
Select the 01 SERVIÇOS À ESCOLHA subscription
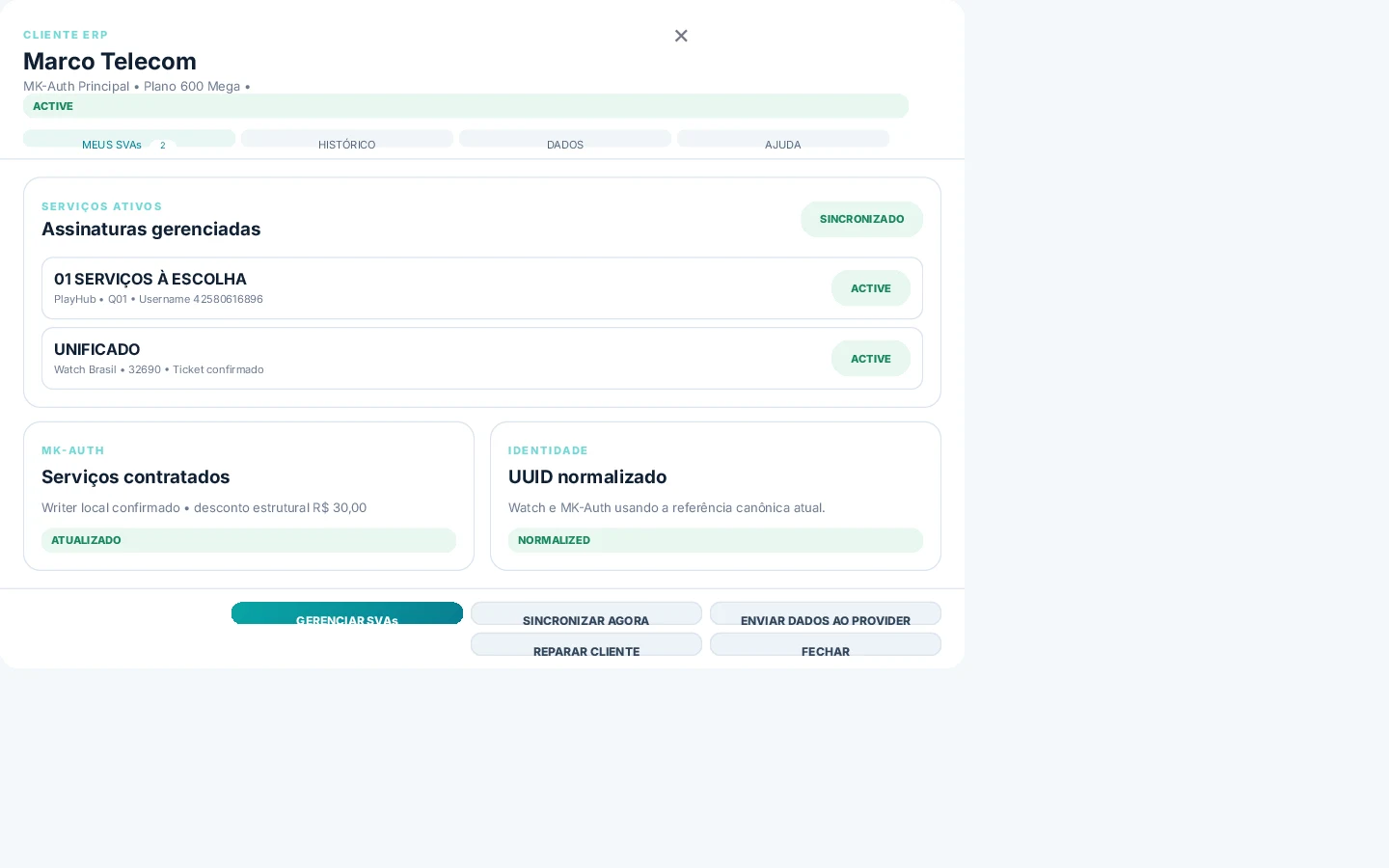[482, 288]
